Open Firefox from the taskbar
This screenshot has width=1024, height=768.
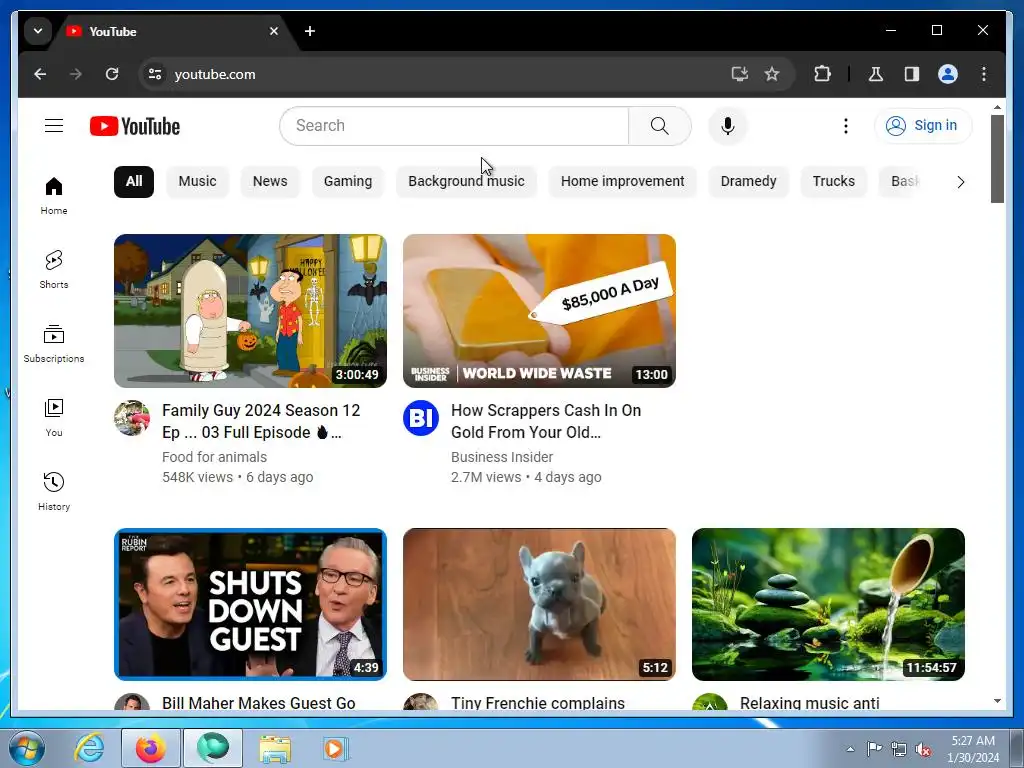(x=150, y=748)
